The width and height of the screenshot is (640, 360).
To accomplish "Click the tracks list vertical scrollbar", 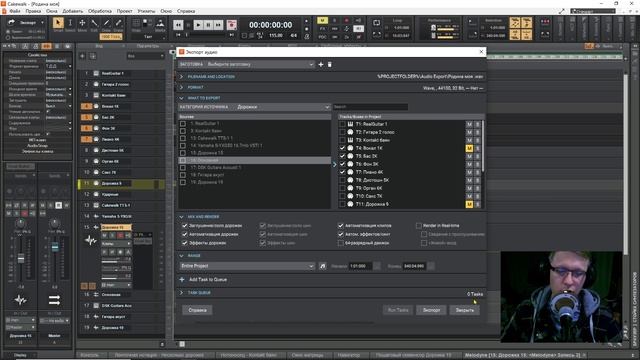I will [483, 146].
